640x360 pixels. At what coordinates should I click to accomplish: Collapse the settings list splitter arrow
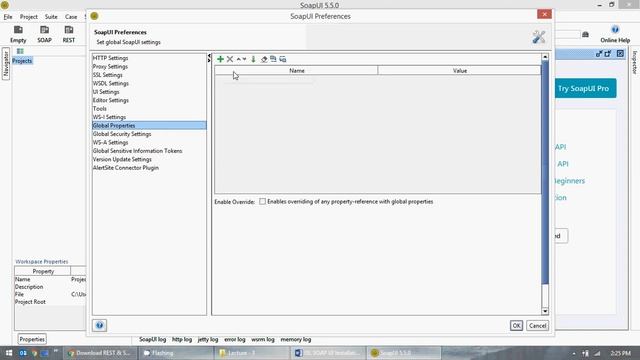(209, 56)
